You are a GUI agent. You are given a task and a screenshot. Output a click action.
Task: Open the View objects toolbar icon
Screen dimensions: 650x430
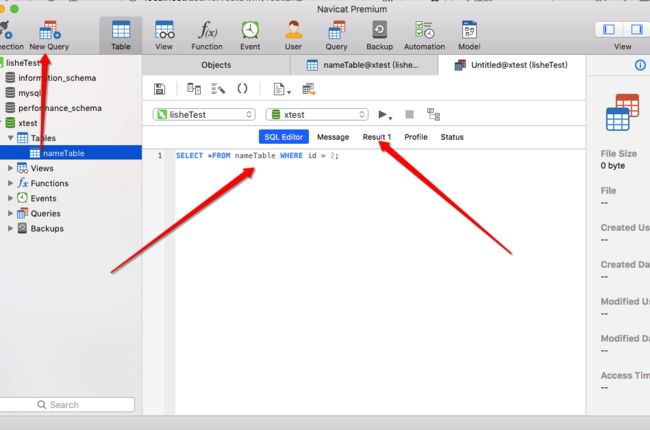164,35
